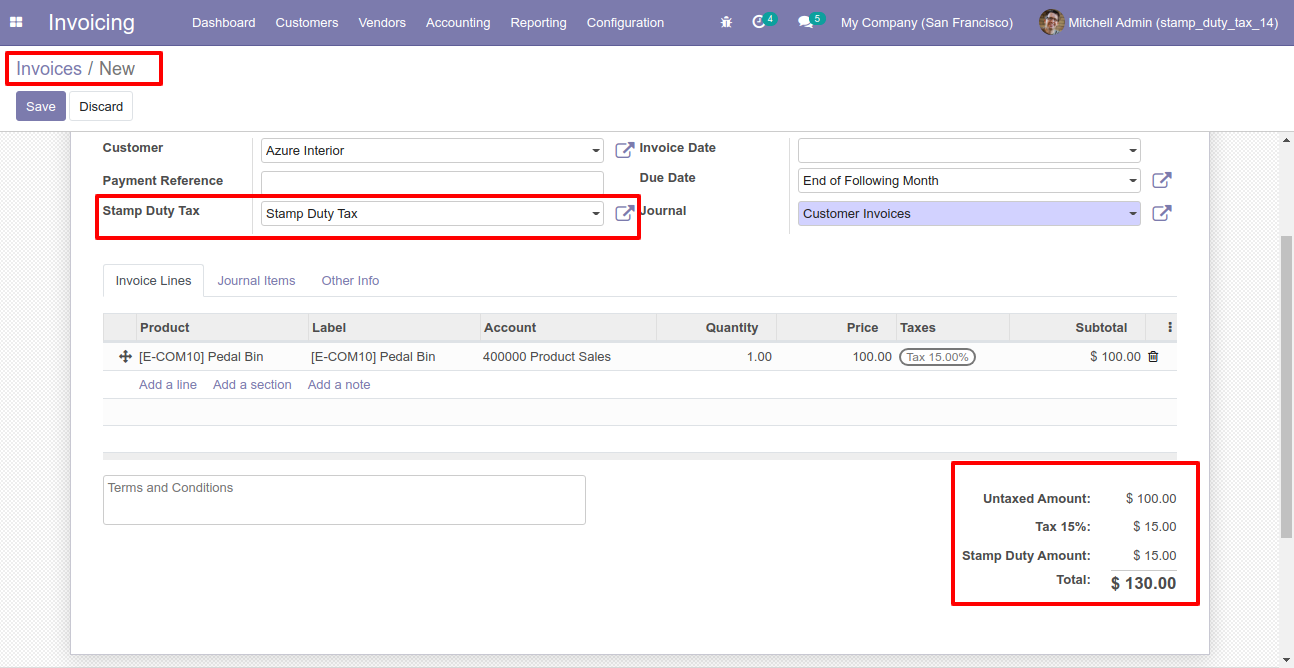This screenshot has height=668, width=1294.
Task: Open optional columns kebab menu
Action: (1170, 327)
